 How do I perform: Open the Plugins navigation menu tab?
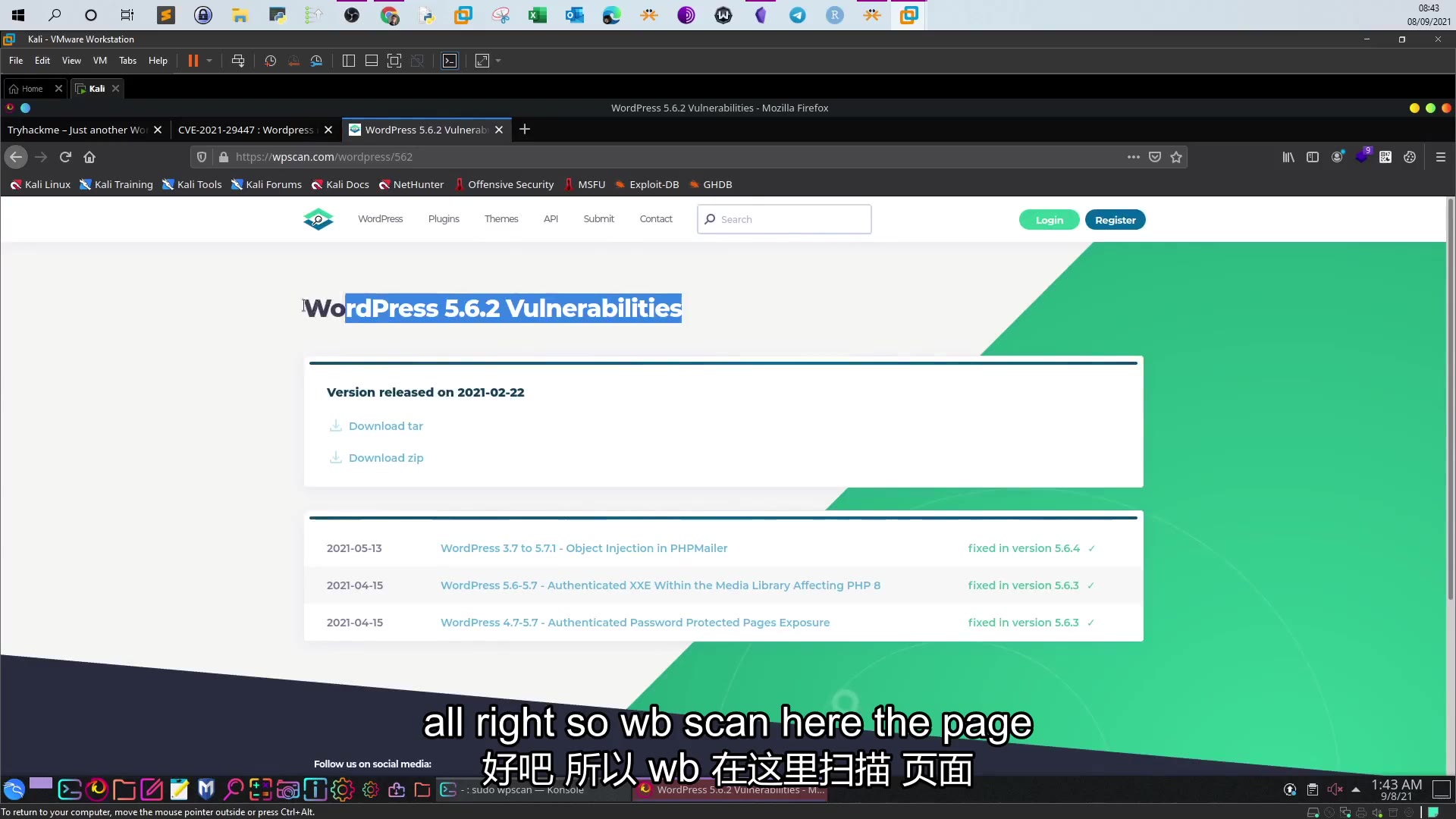(443, 219)
